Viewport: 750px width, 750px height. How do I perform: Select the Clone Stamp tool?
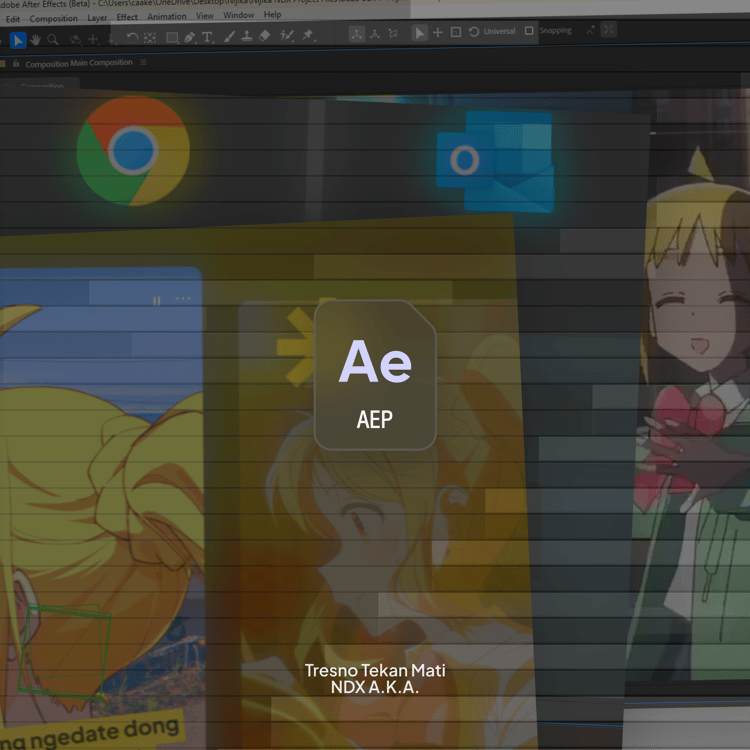[x=246, y=36]
